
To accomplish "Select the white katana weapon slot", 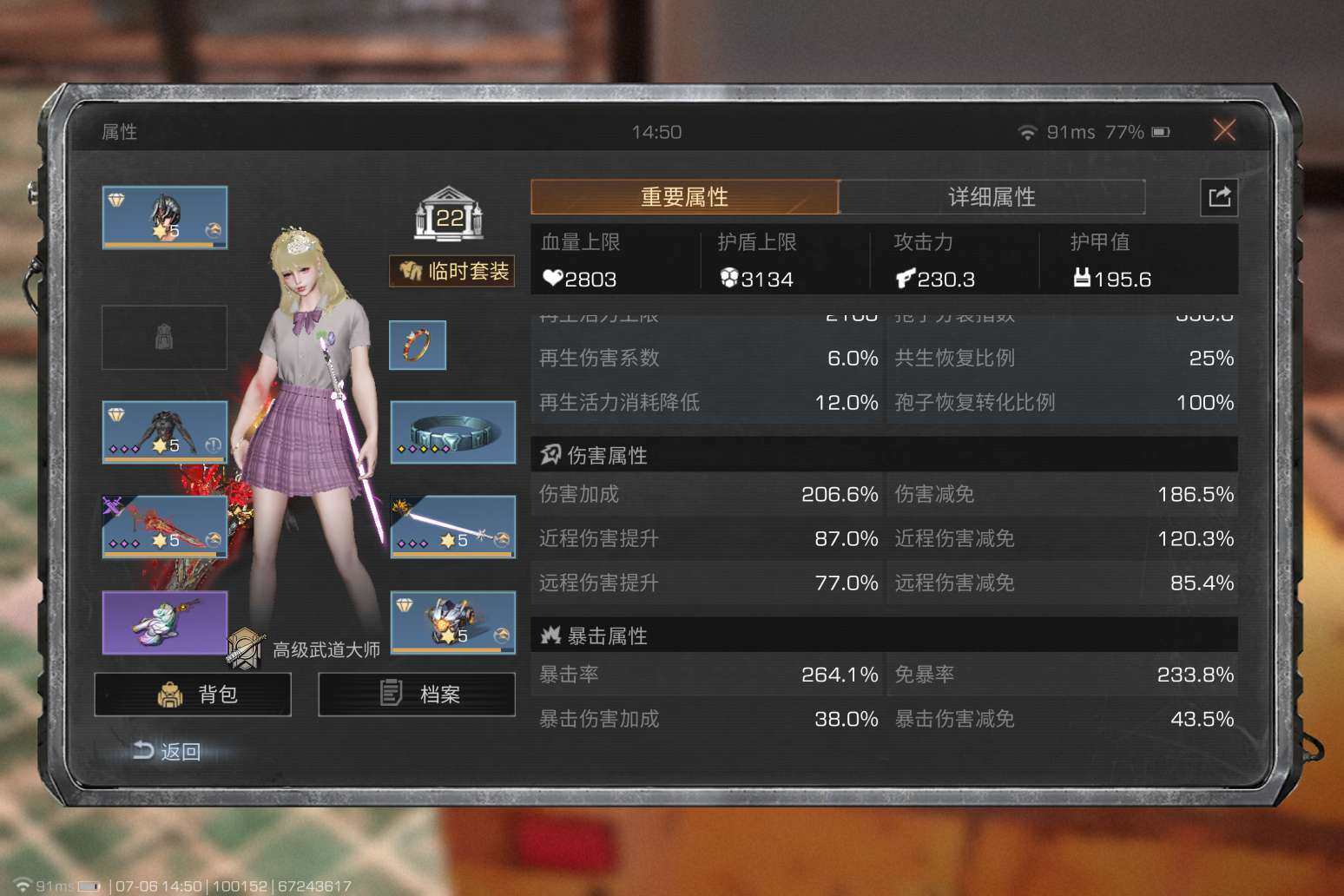I will pos(453,526).
